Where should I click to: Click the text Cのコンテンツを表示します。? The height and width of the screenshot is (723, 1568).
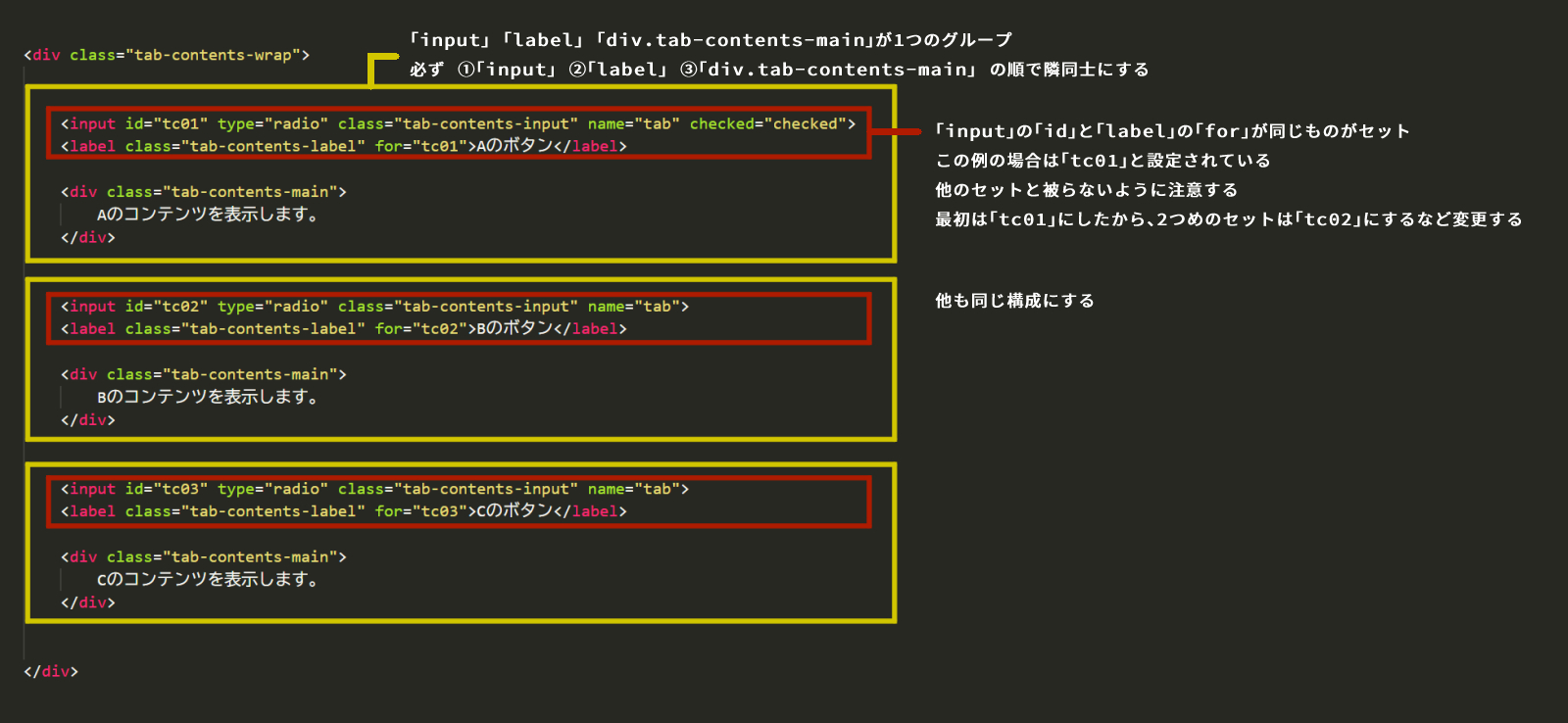point(207,579)
